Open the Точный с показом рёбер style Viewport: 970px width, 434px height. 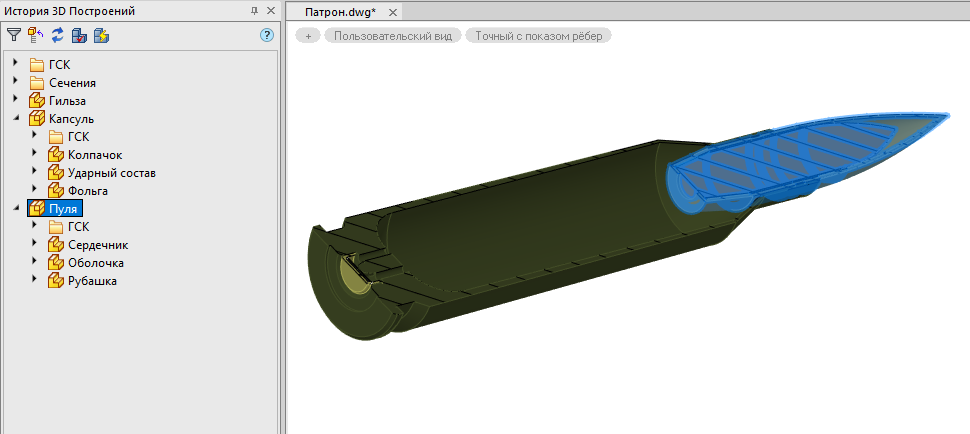click(x=538, y=35)
